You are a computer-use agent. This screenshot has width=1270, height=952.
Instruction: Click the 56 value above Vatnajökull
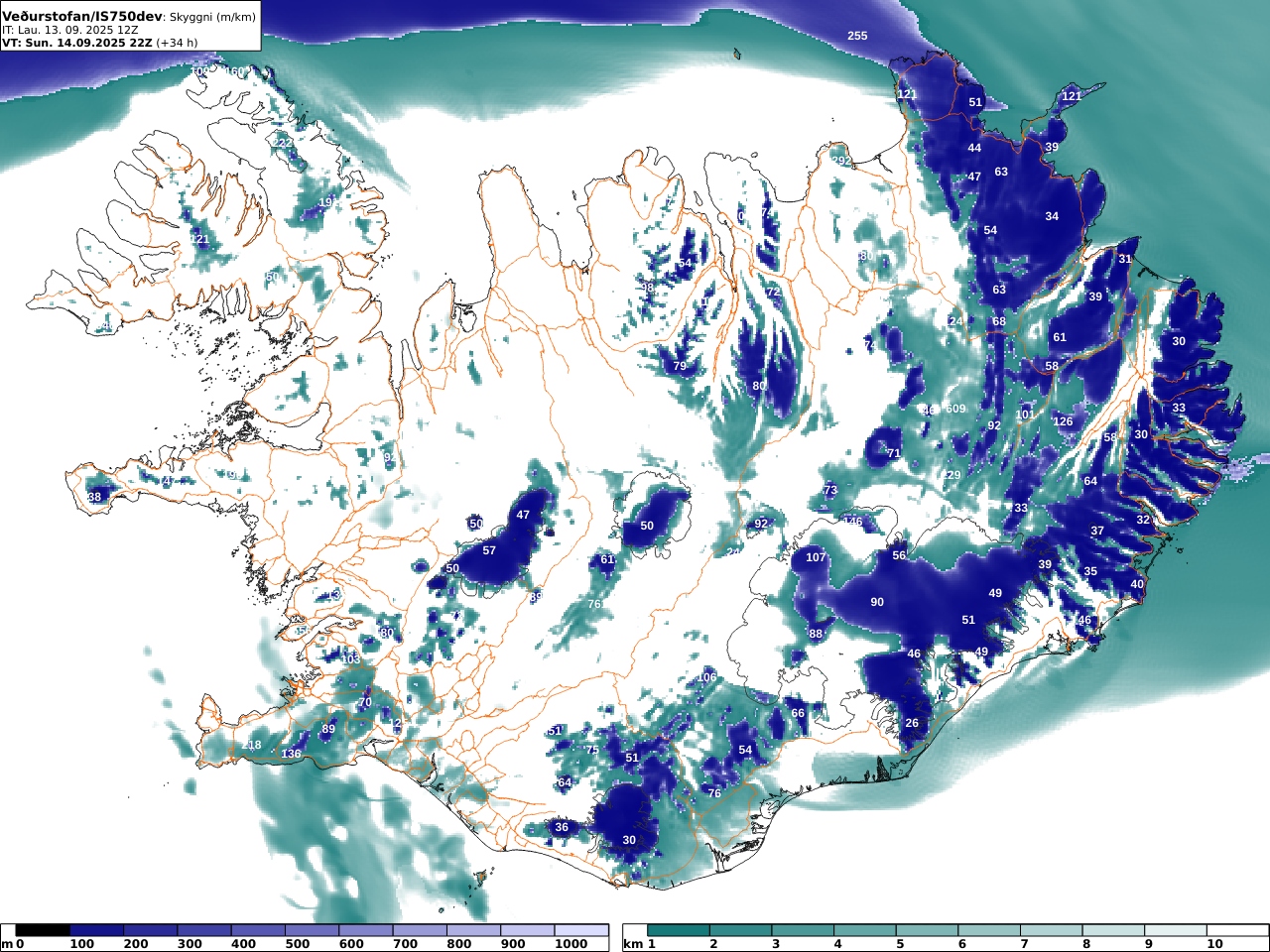click(x=899, y=555)
